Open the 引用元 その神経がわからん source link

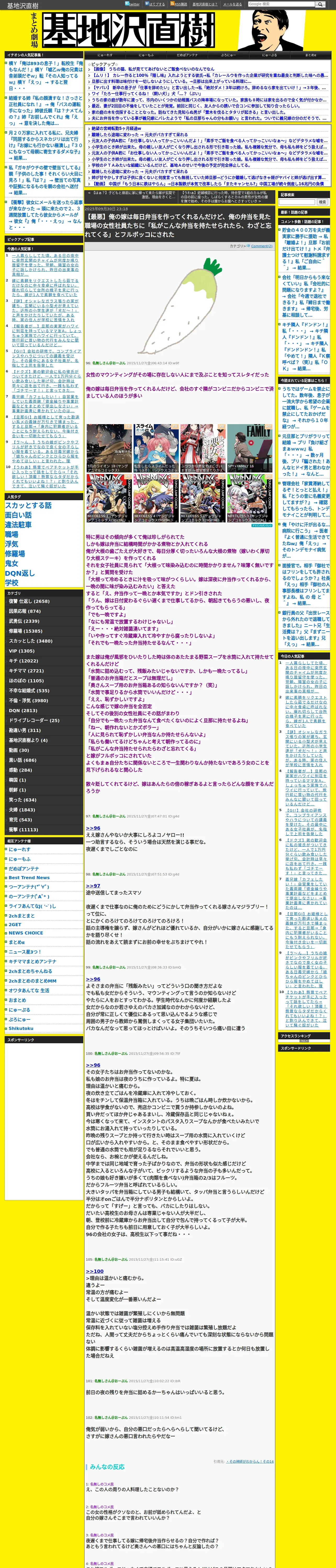click(249, 1461)
